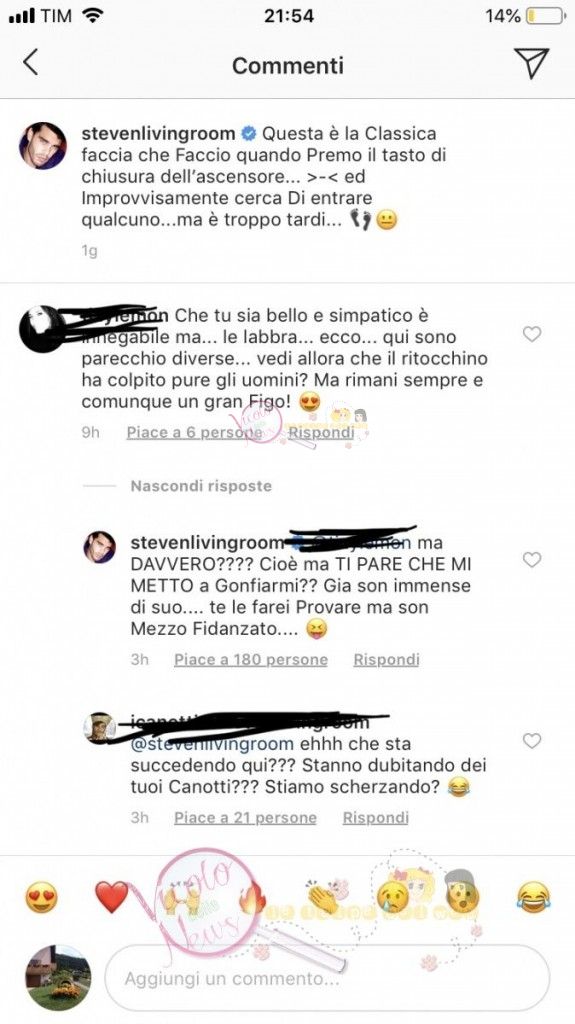Insert the clapping hands emoji quick reaction

point(322,897)
